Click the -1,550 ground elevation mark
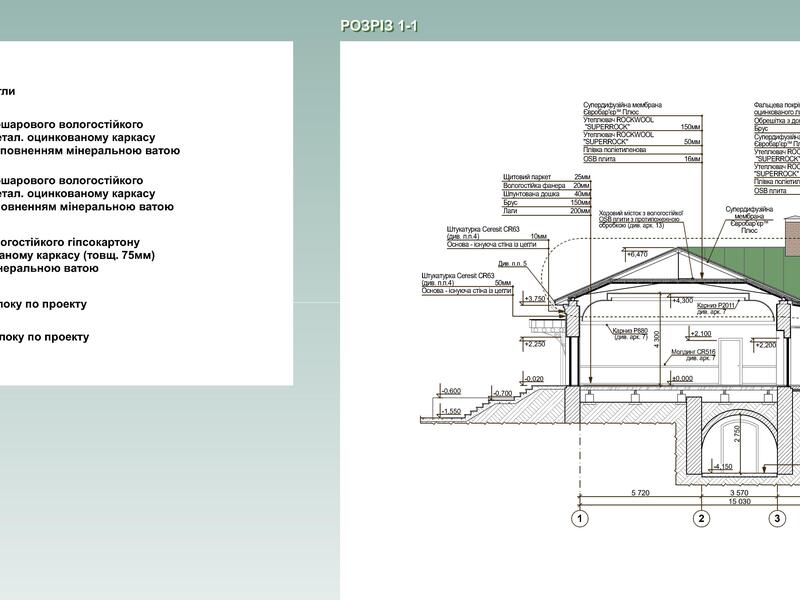This screenshot has height=600, width=800. [450, 411]
